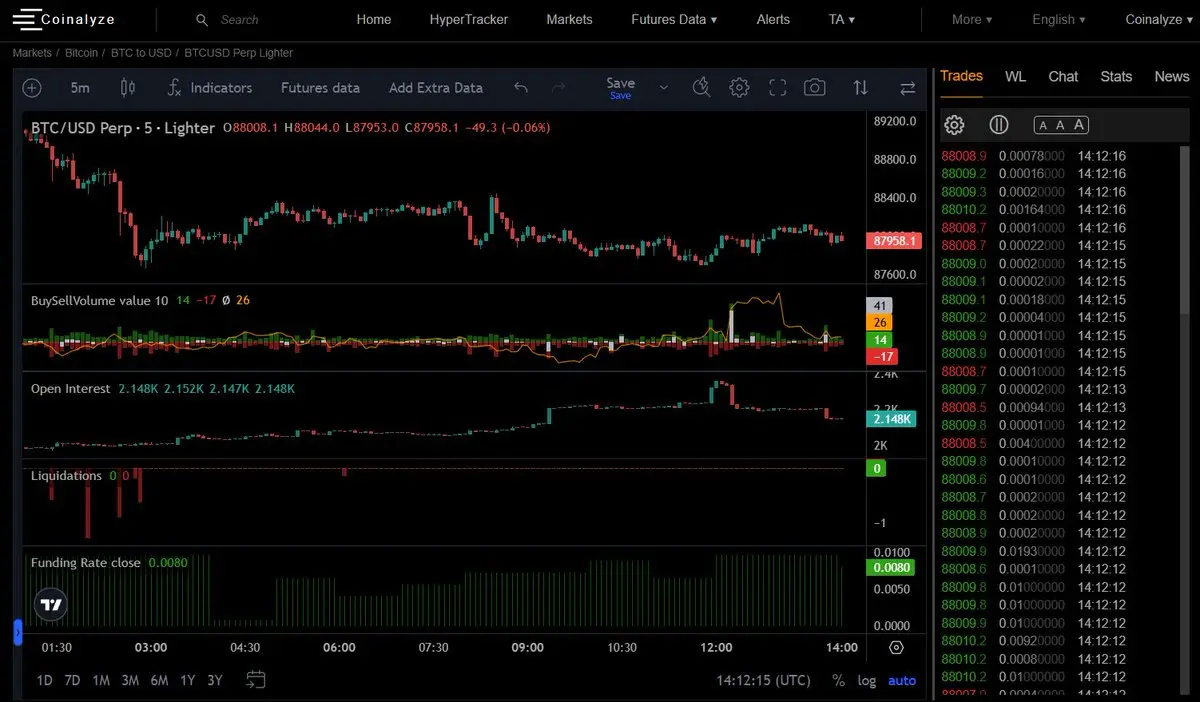The image size is (1200, 702).
Task: Open Markets menu item
Action: 569,19
